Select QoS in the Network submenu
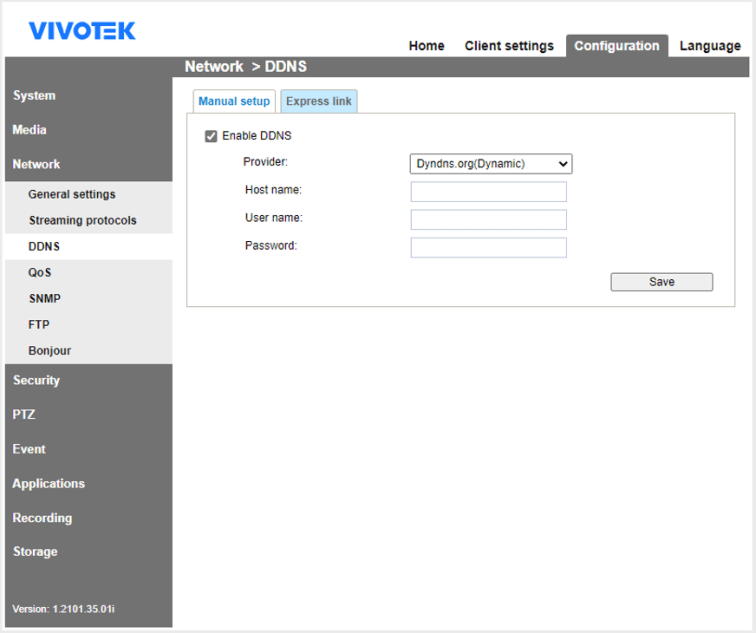Image resolution: width=756 pixels, height=633 pixels. (x=40, y=273)
